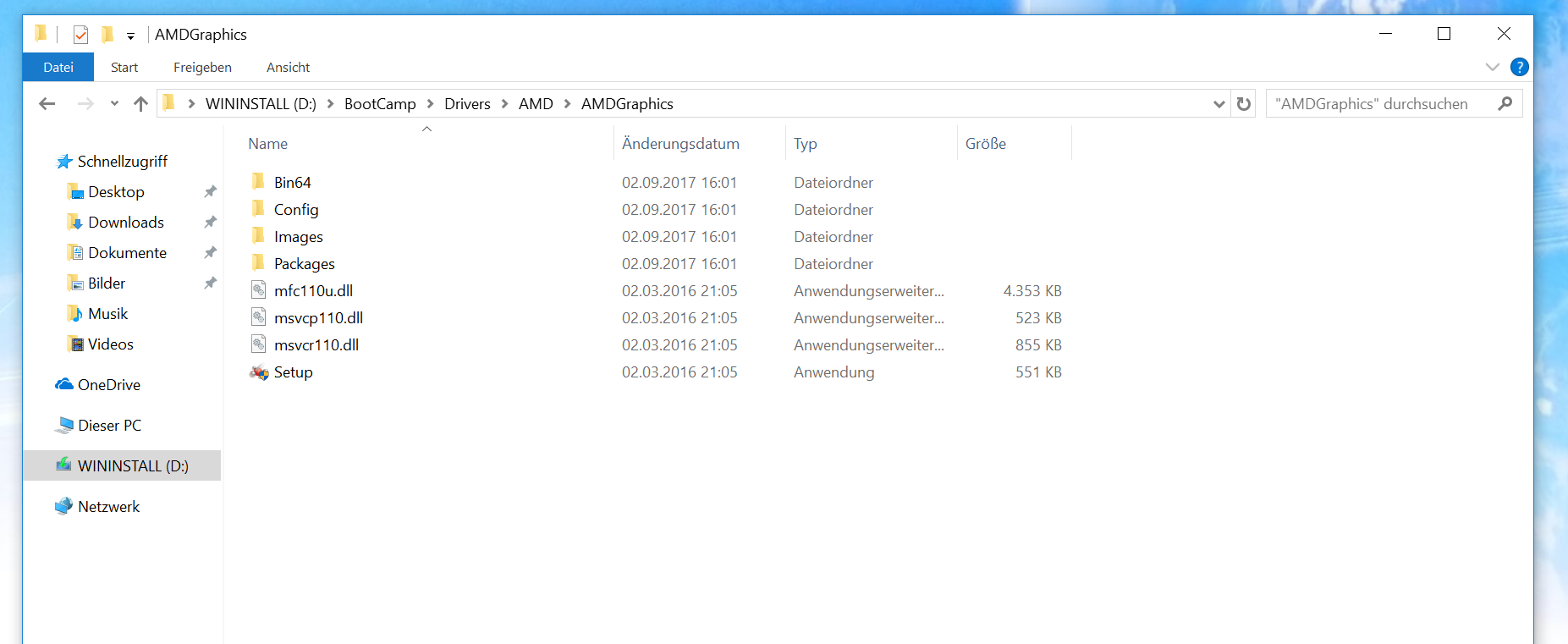
Task: Click the pin icon next to Downloads
Action: [x=210, y=222]
